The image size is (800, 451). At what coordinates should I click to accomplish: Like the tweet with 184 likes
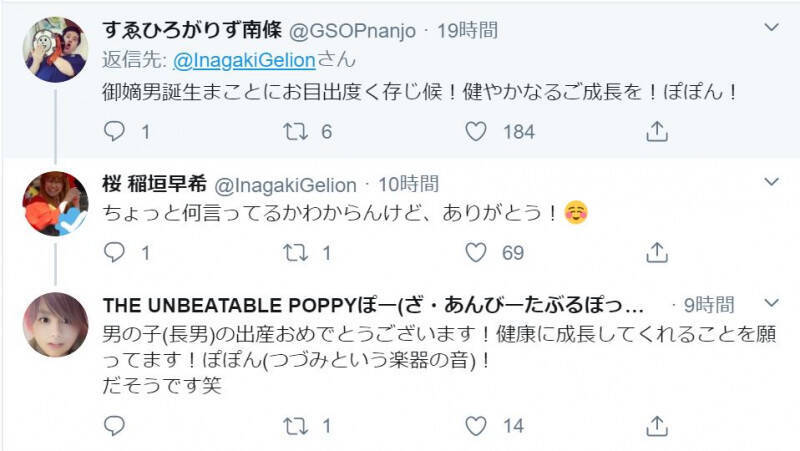(477, 131)
